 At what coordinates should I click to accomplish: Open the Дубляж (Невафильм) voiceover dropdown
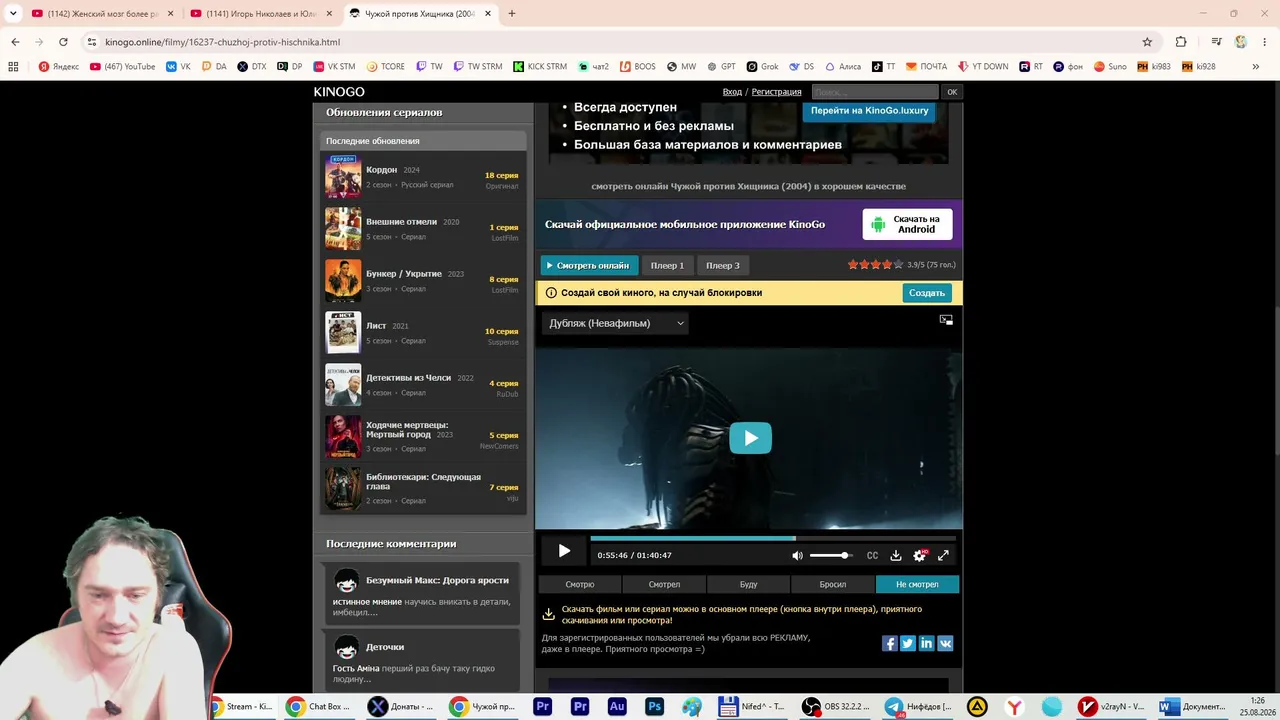pyautogui.click(x=616, y=323)
